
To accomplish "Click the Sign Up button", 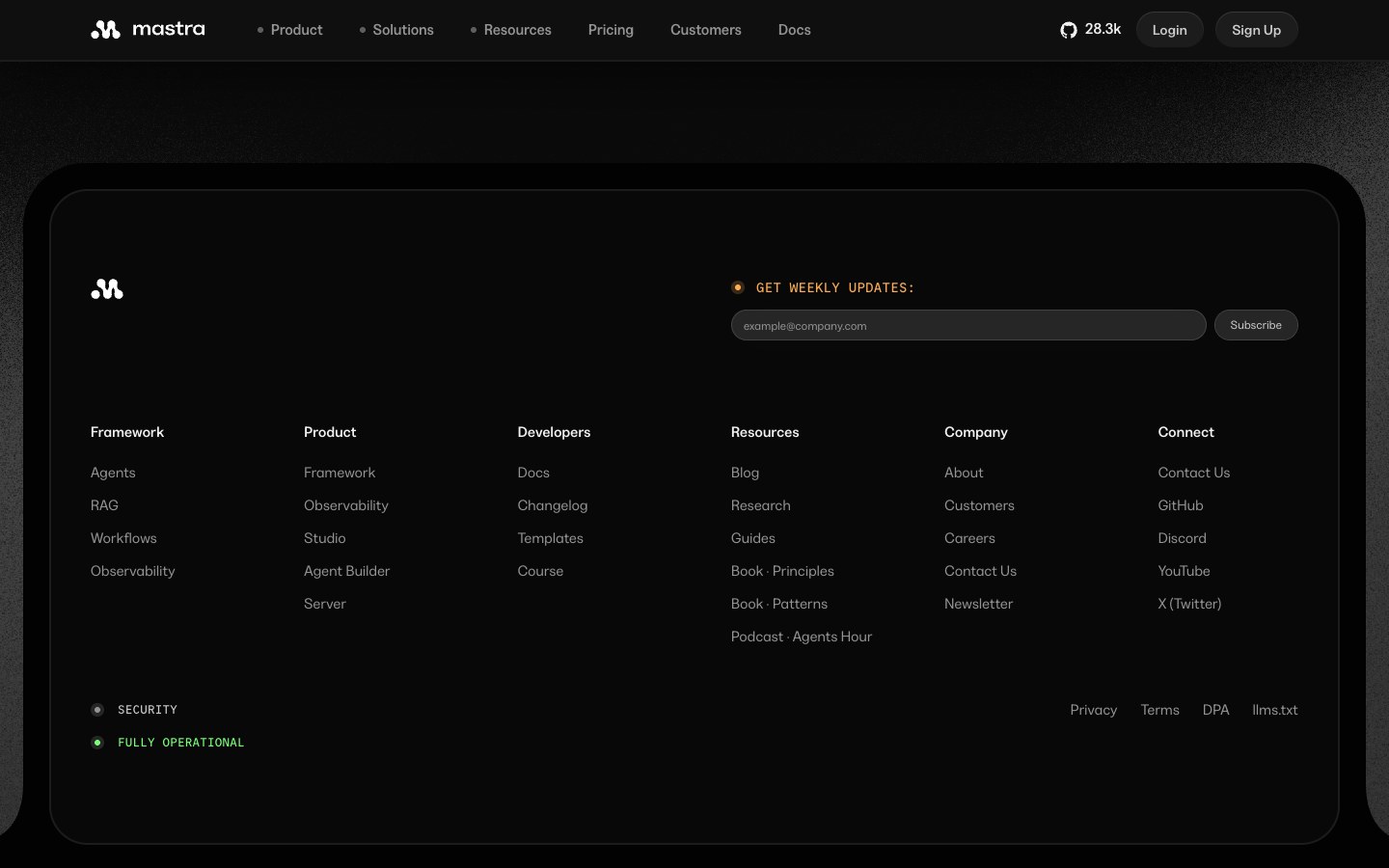I will (x=1256, y=30).
